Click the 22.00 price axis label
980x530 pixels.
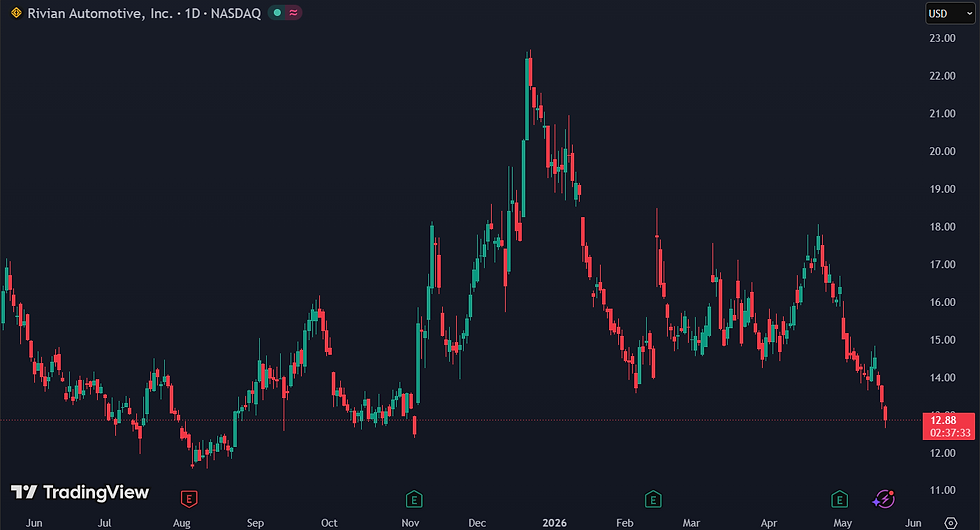(x=942, y=76)
